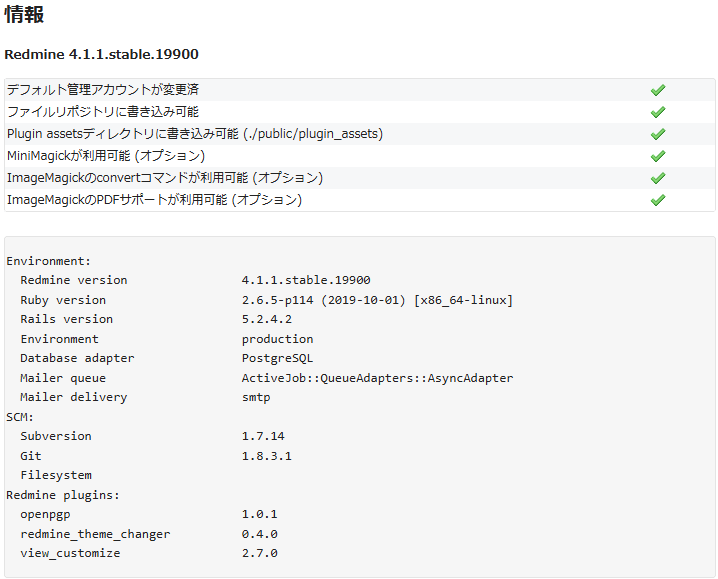Click the ActiveJob::QueueAdapters::AsyncAdapter value

(377, 378)
